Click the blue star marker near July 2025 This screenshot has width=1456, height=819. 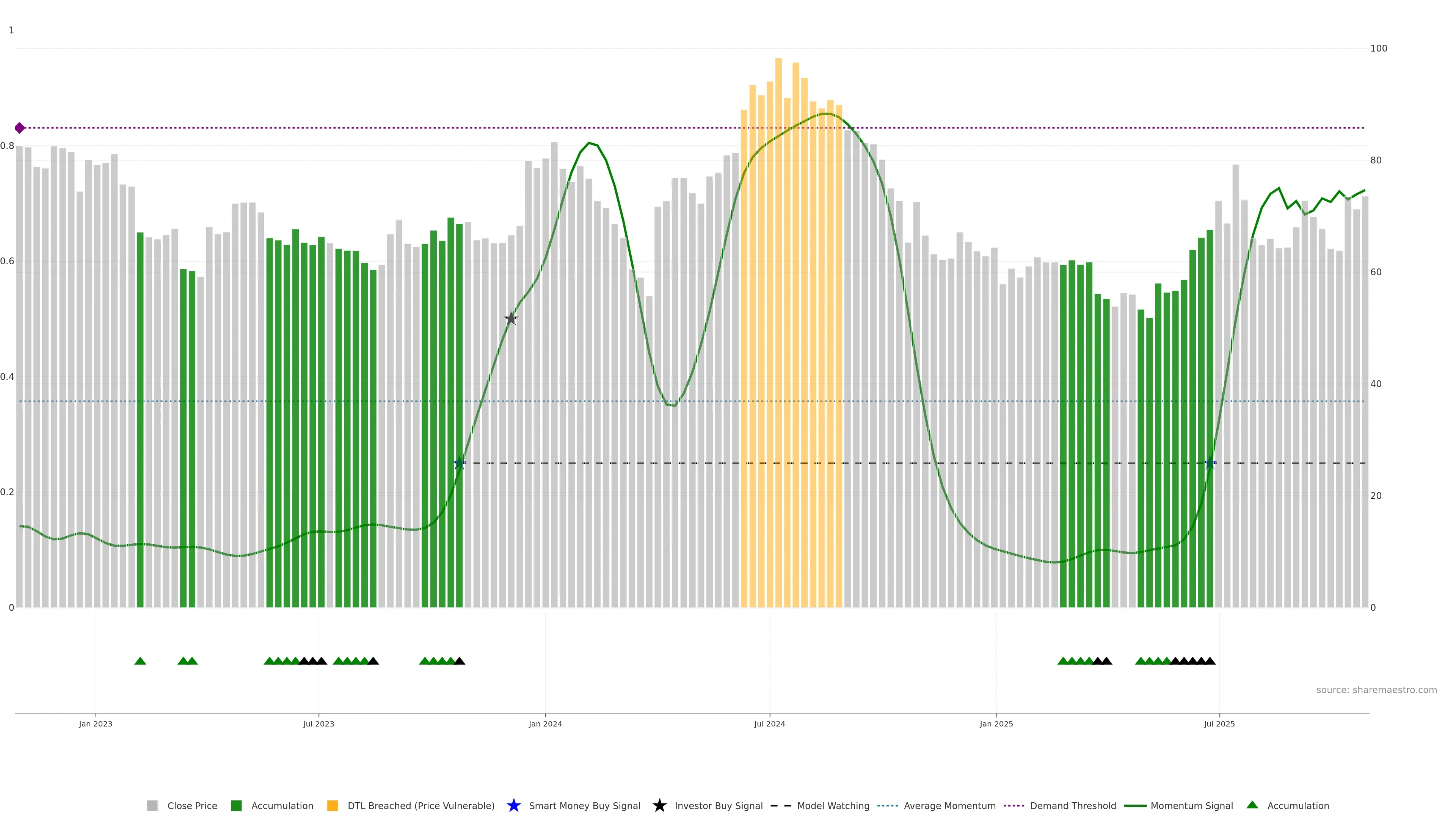pyautogui.click(x=1210, y=463)
